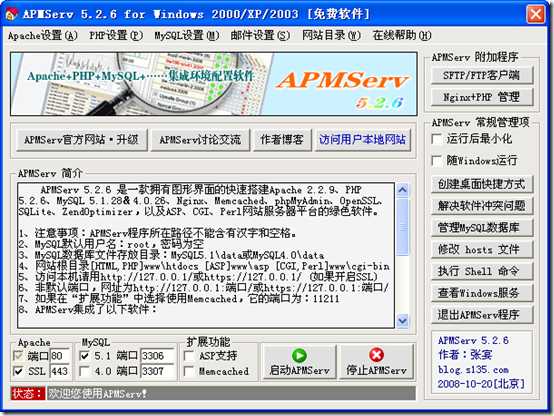
Task: Toggle the Apache SSL checkbox
Action: click(18, 371)
